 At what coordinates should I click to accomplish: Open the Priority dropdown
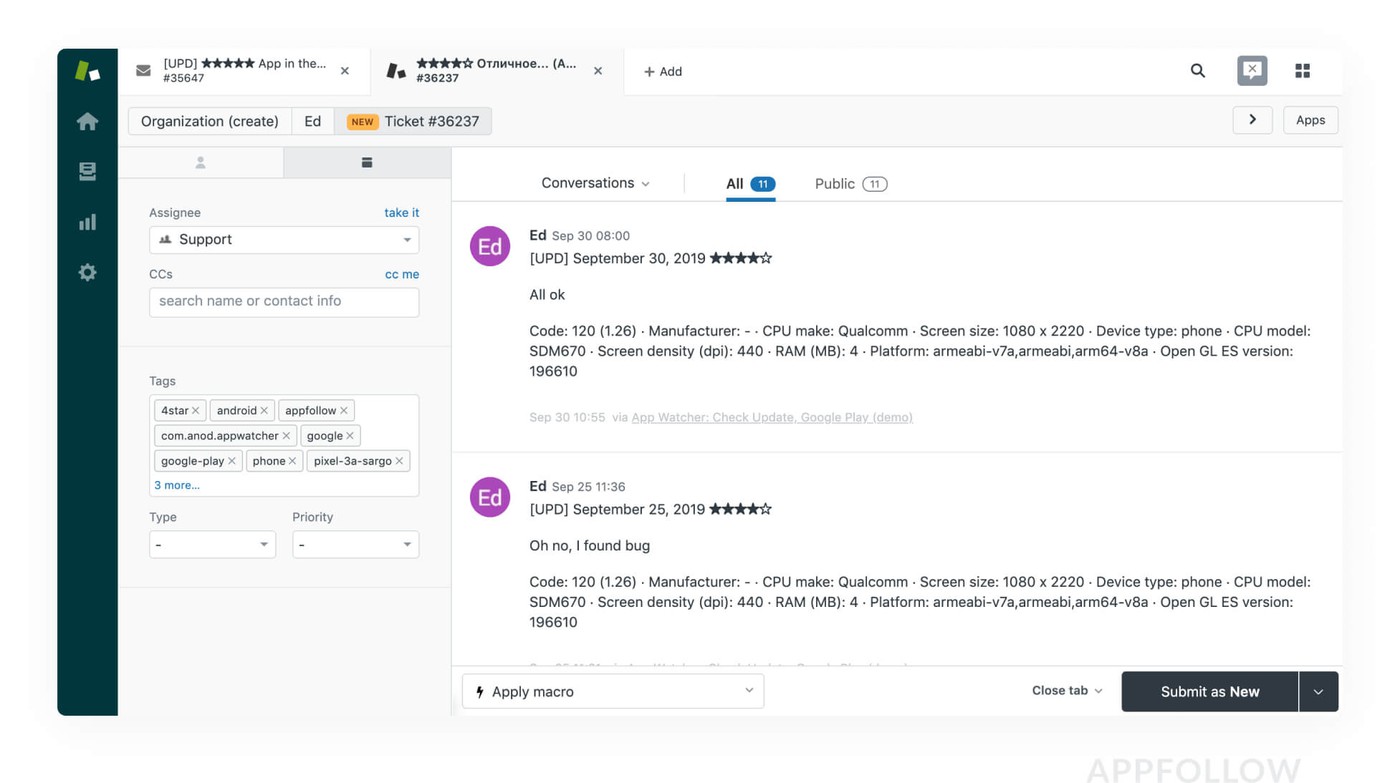coord(355,545)
